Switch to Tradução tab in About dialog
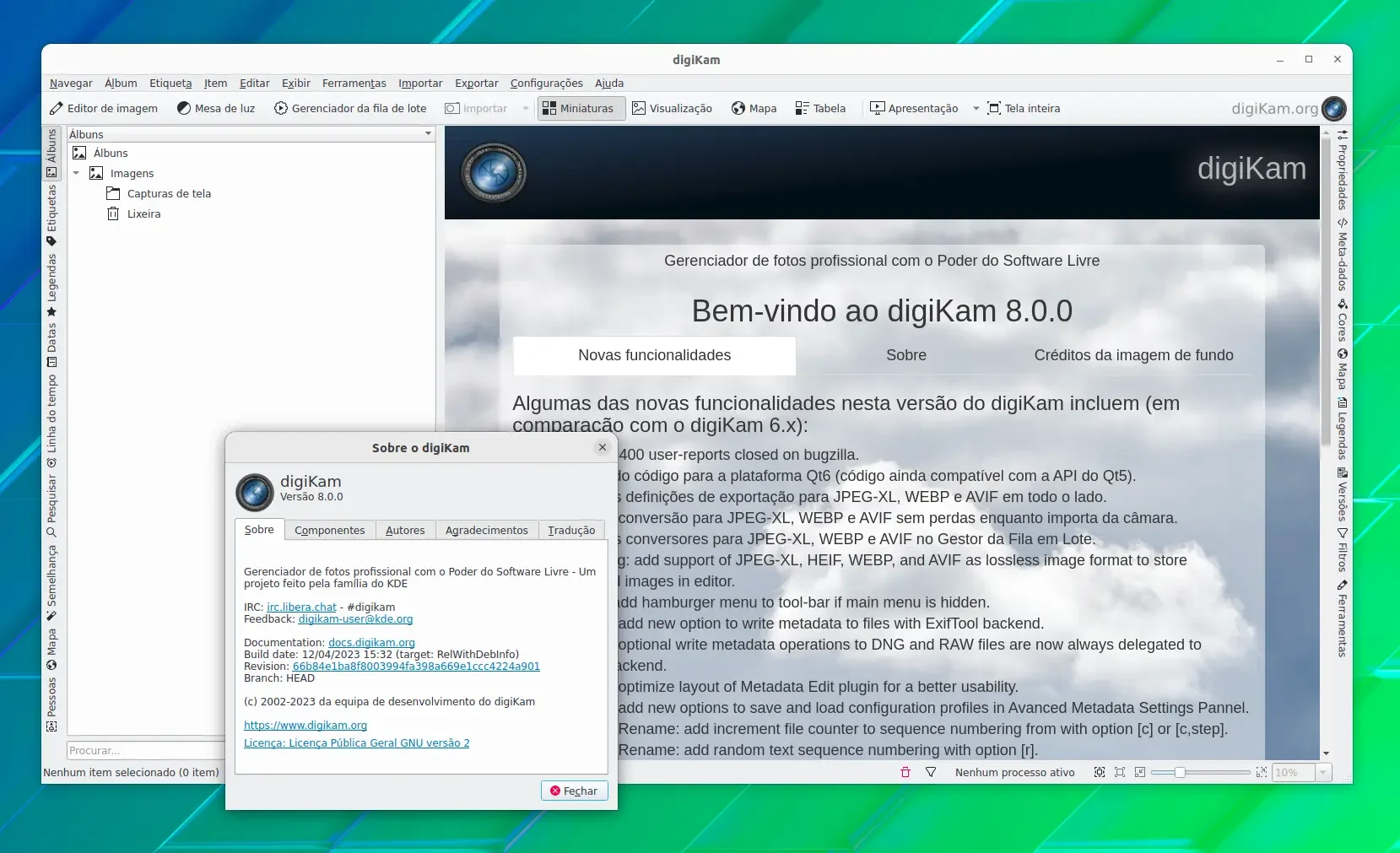Image resolution: width=1400 pixels, height=853 pixels. [571, 530]
